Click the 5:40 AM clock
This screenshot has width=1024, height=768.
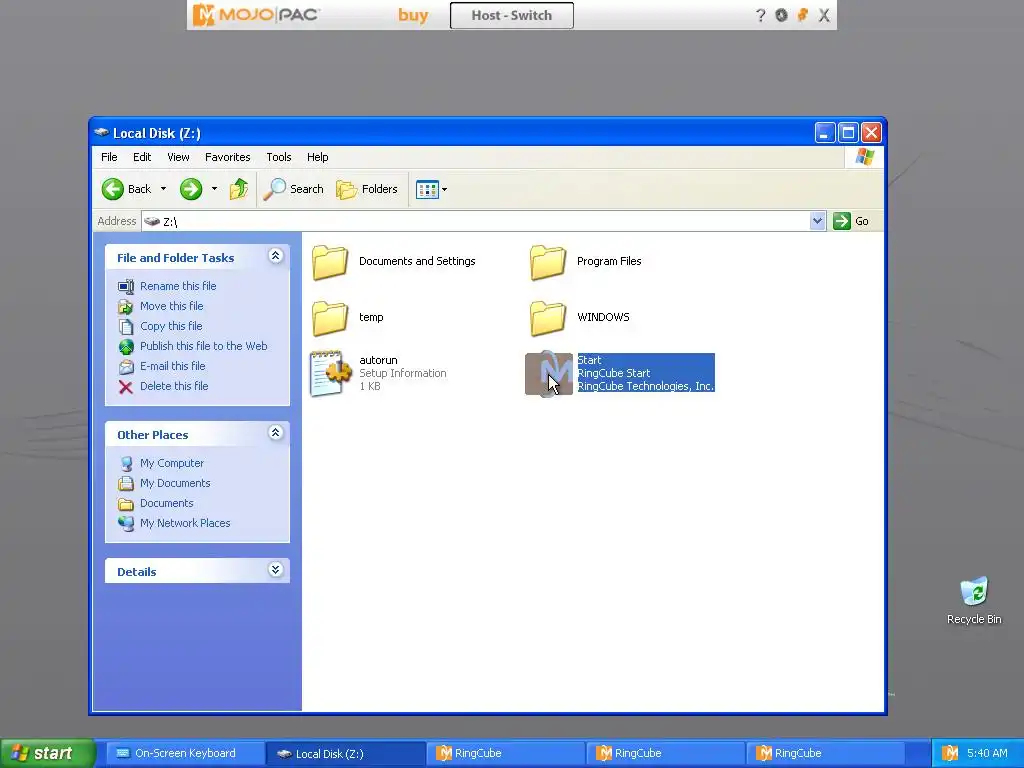pyautogui.click(x=987, y=753)
